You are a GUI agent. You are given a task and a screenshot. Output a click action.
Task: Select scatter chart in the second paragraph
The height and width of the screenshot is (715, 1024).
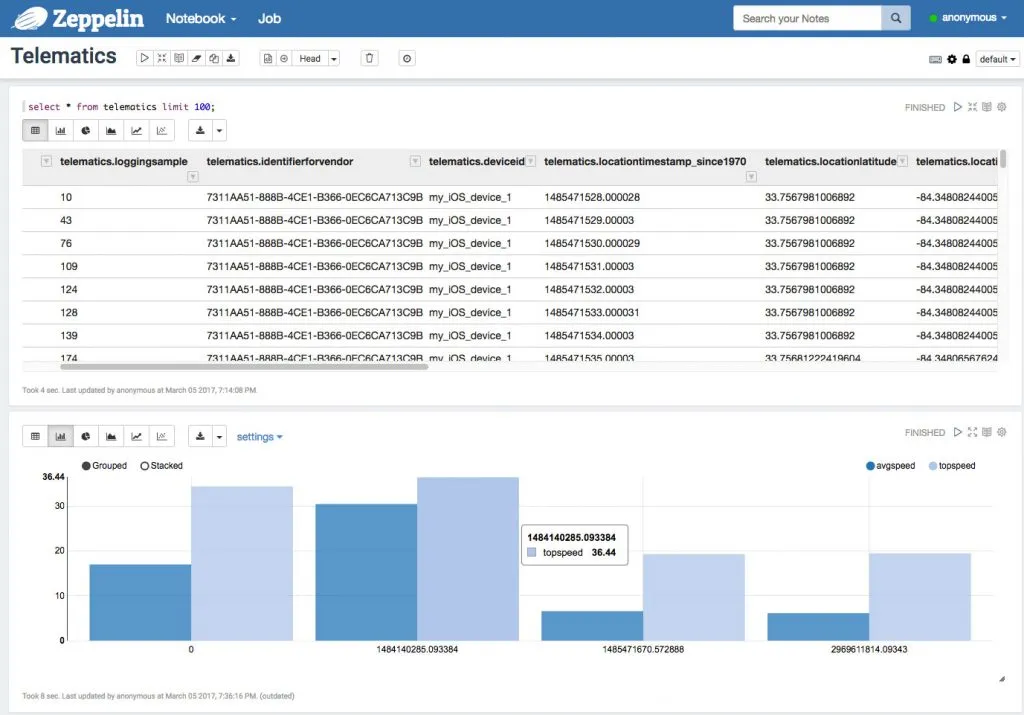coord(162,436)
